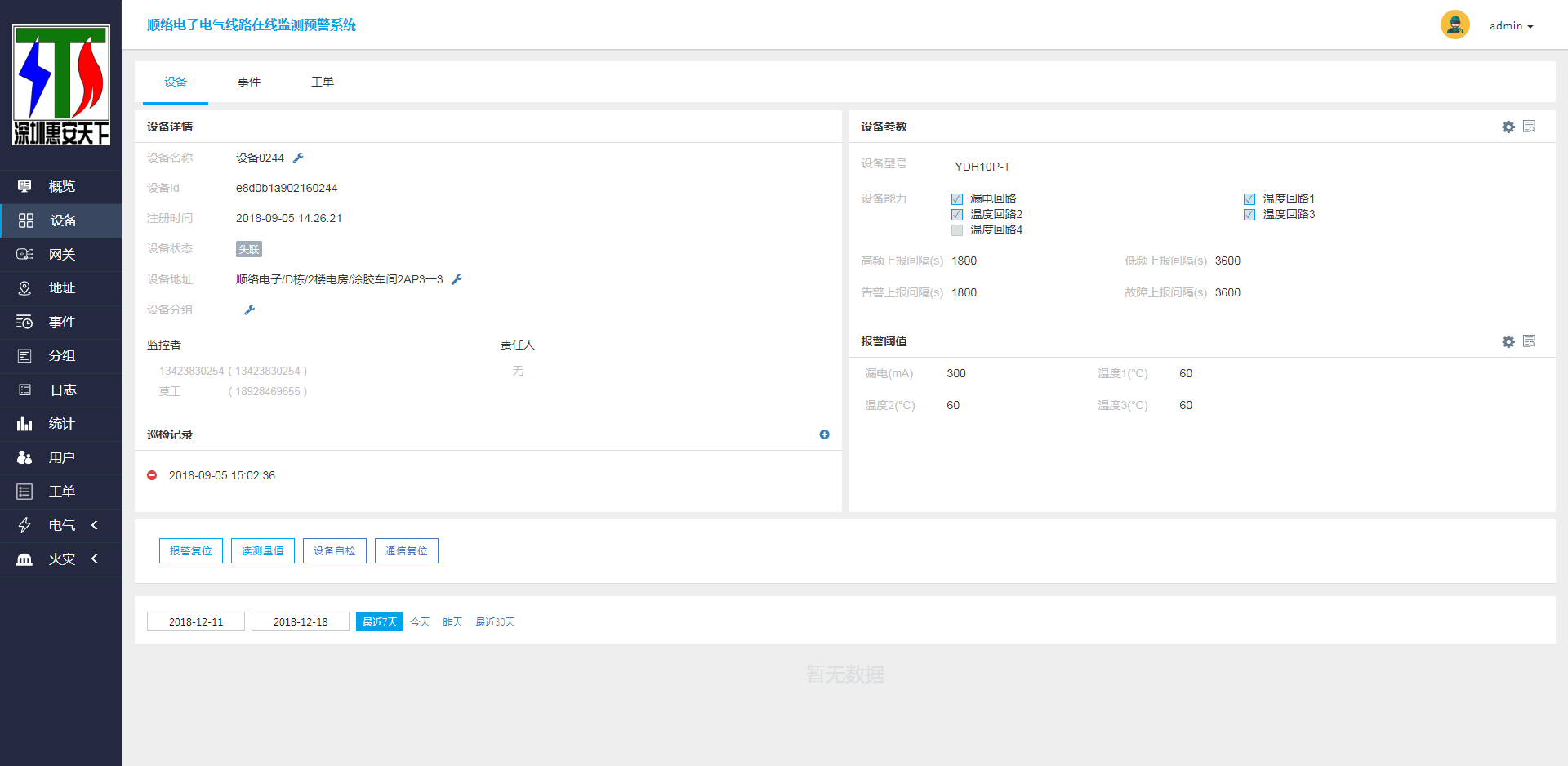Toggle the 温度回路2 checkbox
This screenshot has width=1568, height=766.
(x=957, y=215)
